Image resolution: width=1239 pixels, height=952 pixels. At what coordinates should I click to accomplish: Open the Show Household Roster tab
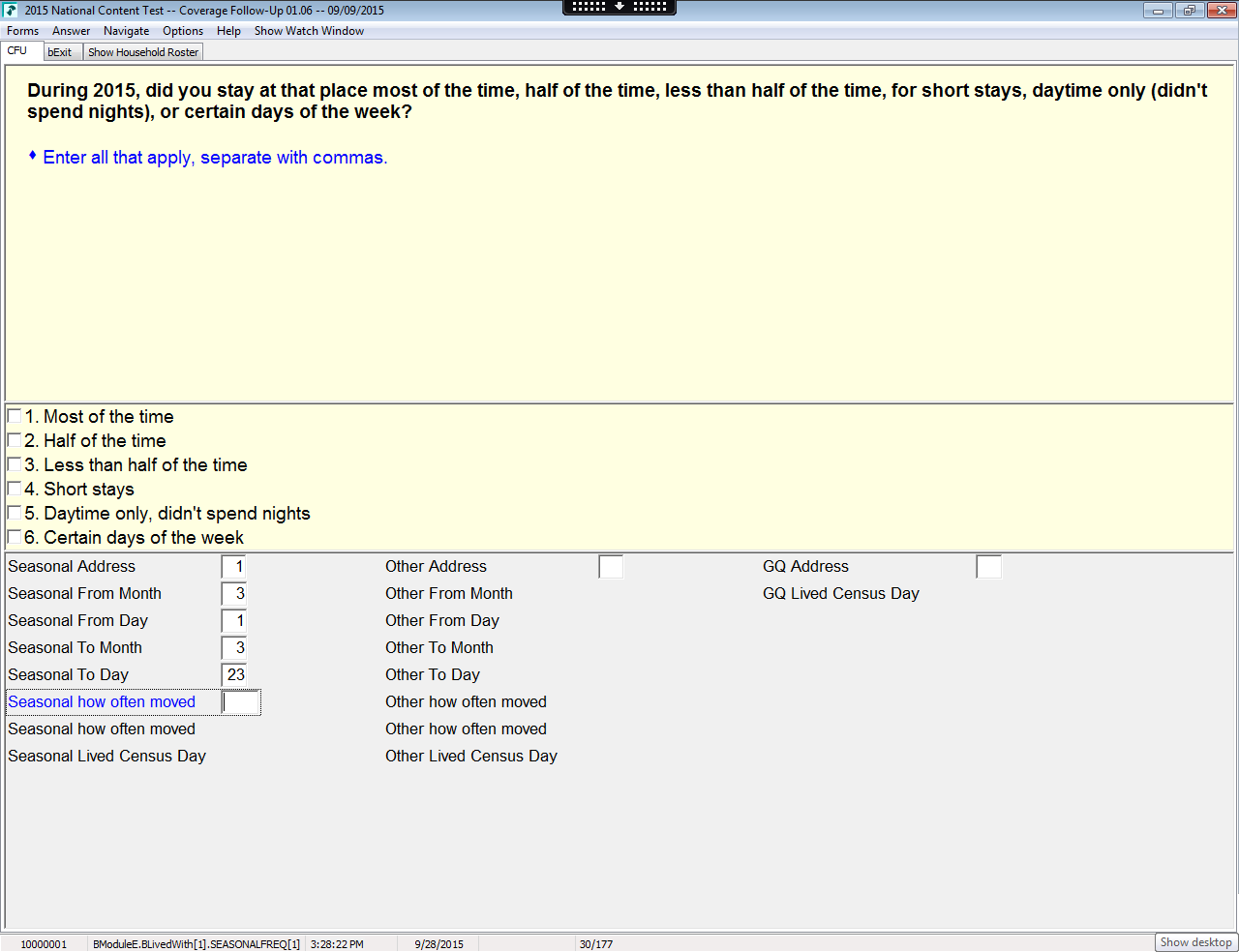click(x=143, y=52)
